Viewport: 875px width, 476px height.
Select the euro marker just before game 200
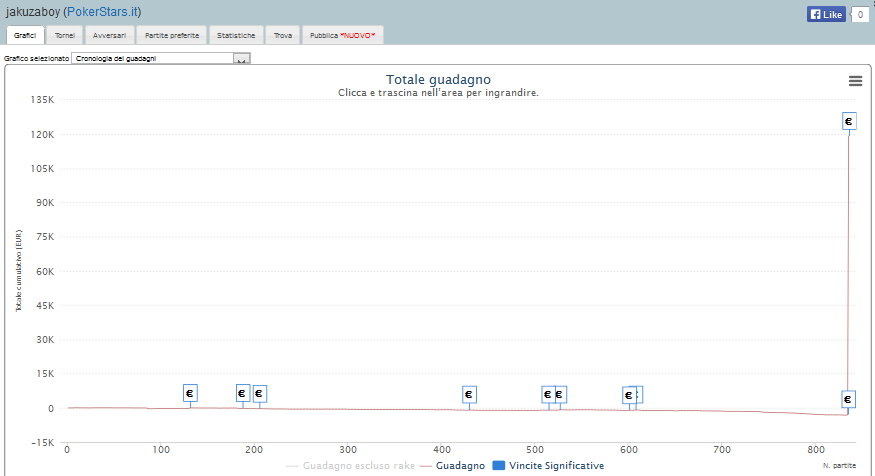[242, 393]
